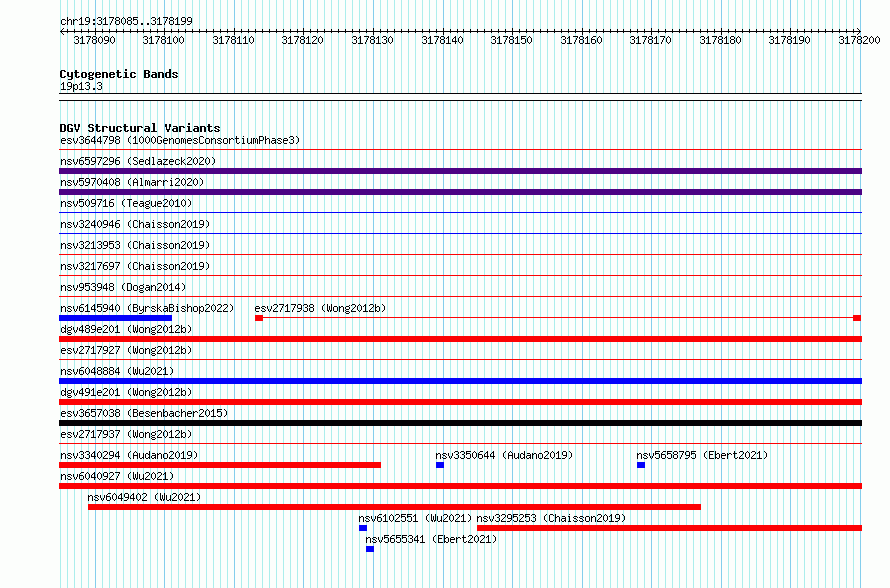Select the red nsv3340294 Audano2019 bar

[220, 465]
